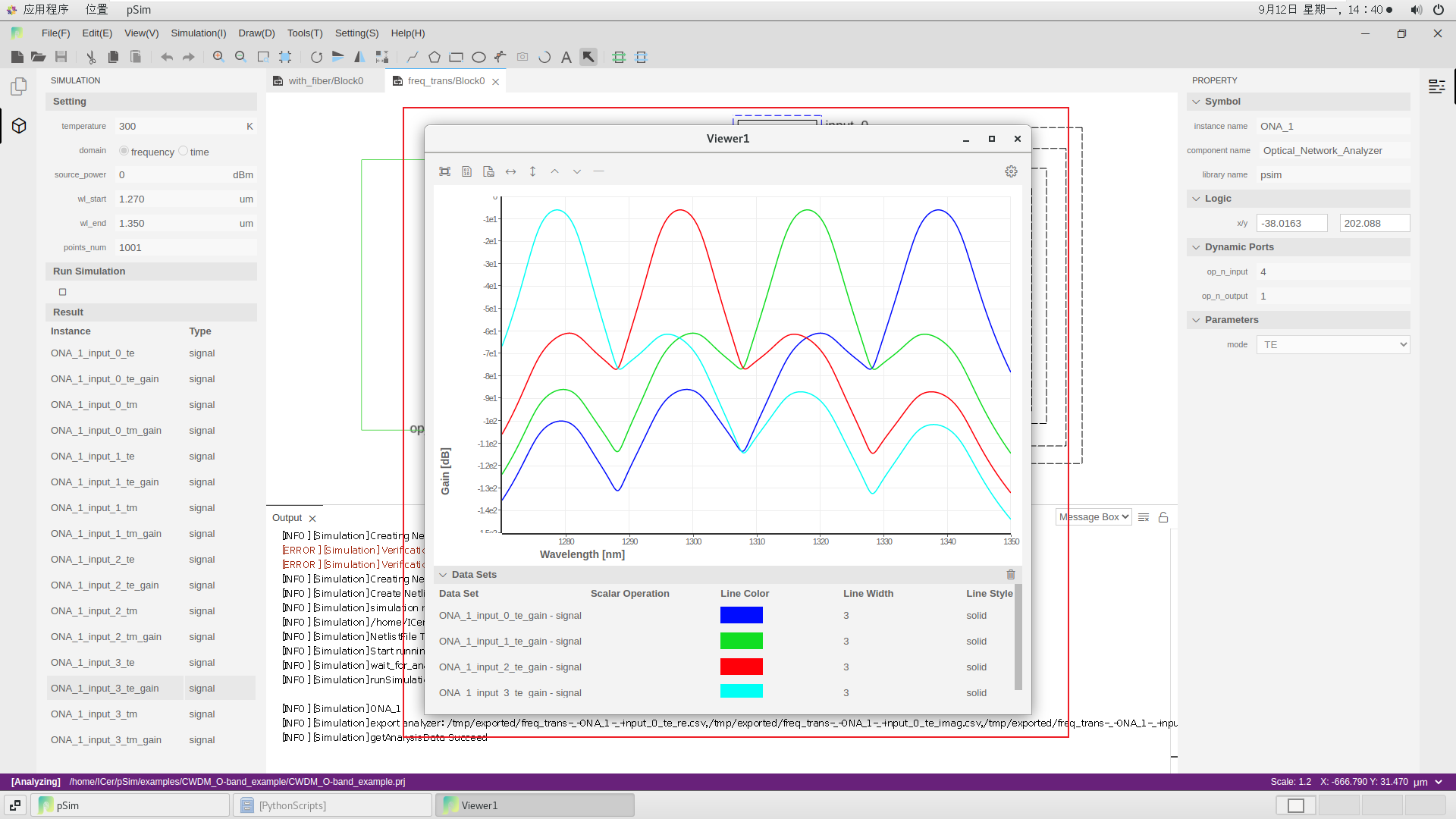Click the horizontal auto-scale icon in Viewer1
The width and height of the screenshot is (1456, 819).
pos(510,171)
